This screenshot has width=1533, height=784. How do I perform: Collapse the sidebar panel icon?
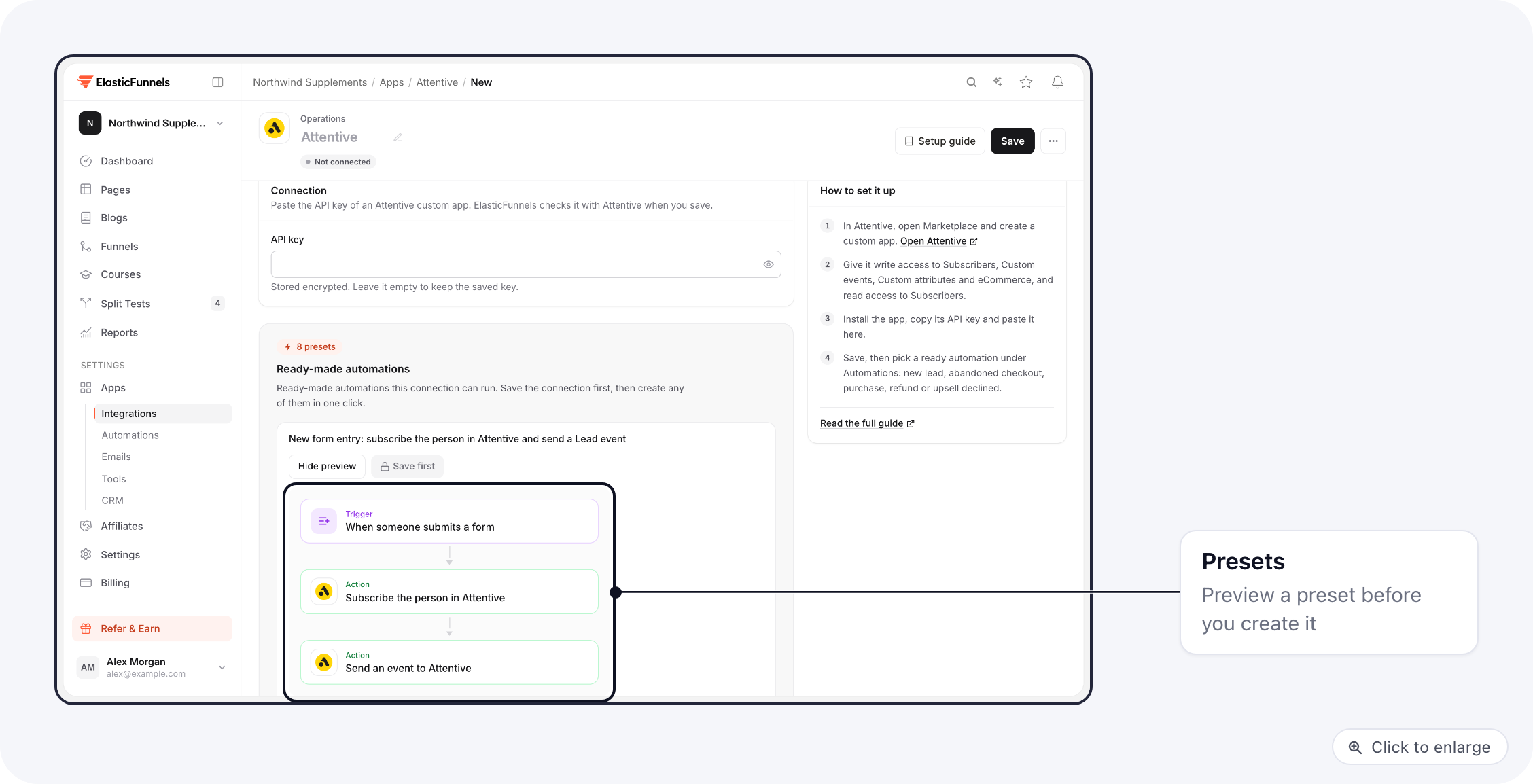(x=217, y=82)
